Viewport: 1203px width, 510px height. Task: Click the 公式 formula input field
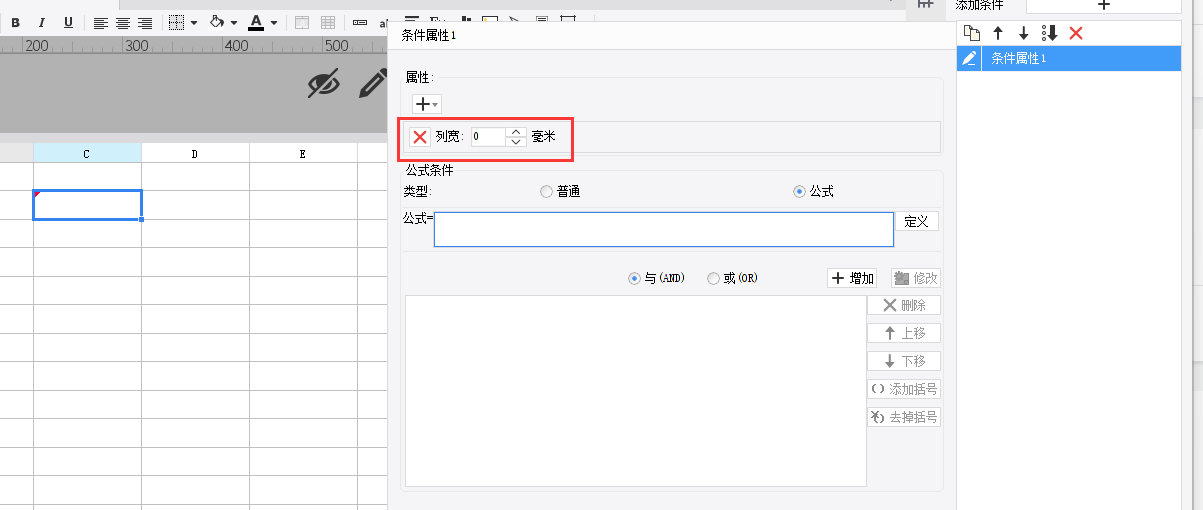pyautogui.click(x=664, y=229)
